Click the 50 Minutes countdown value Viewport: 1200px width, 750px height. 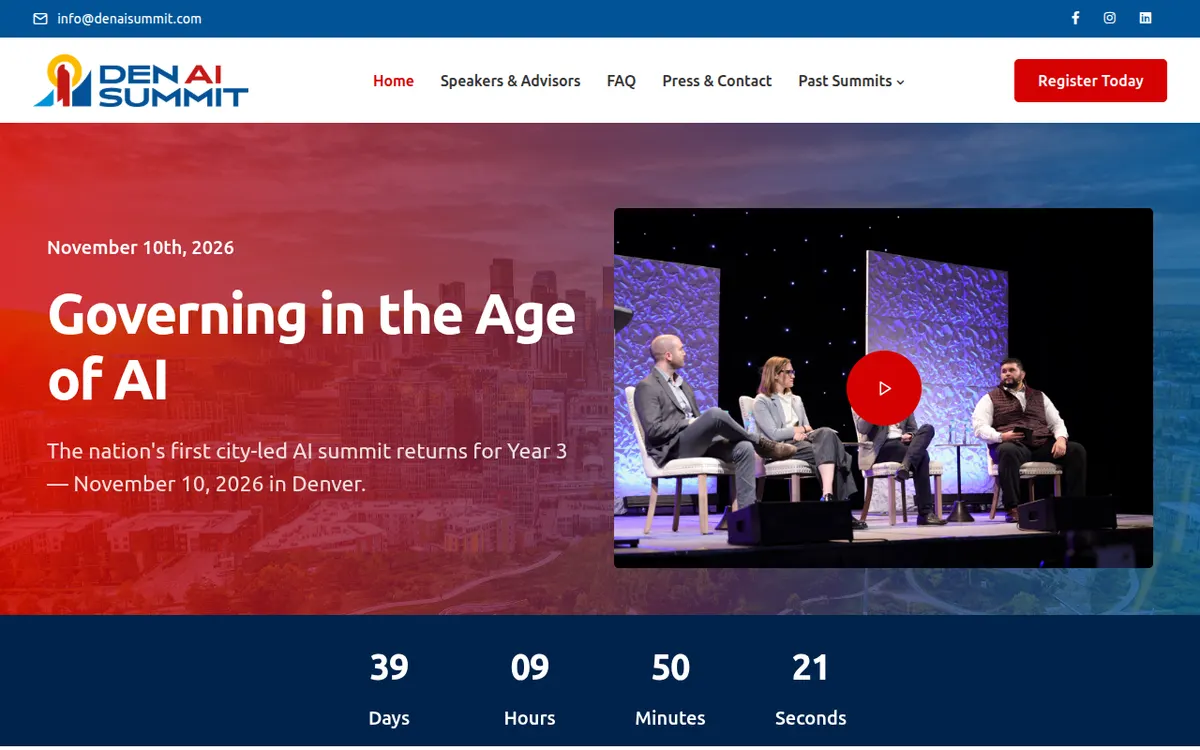click(x=670, y=666)
